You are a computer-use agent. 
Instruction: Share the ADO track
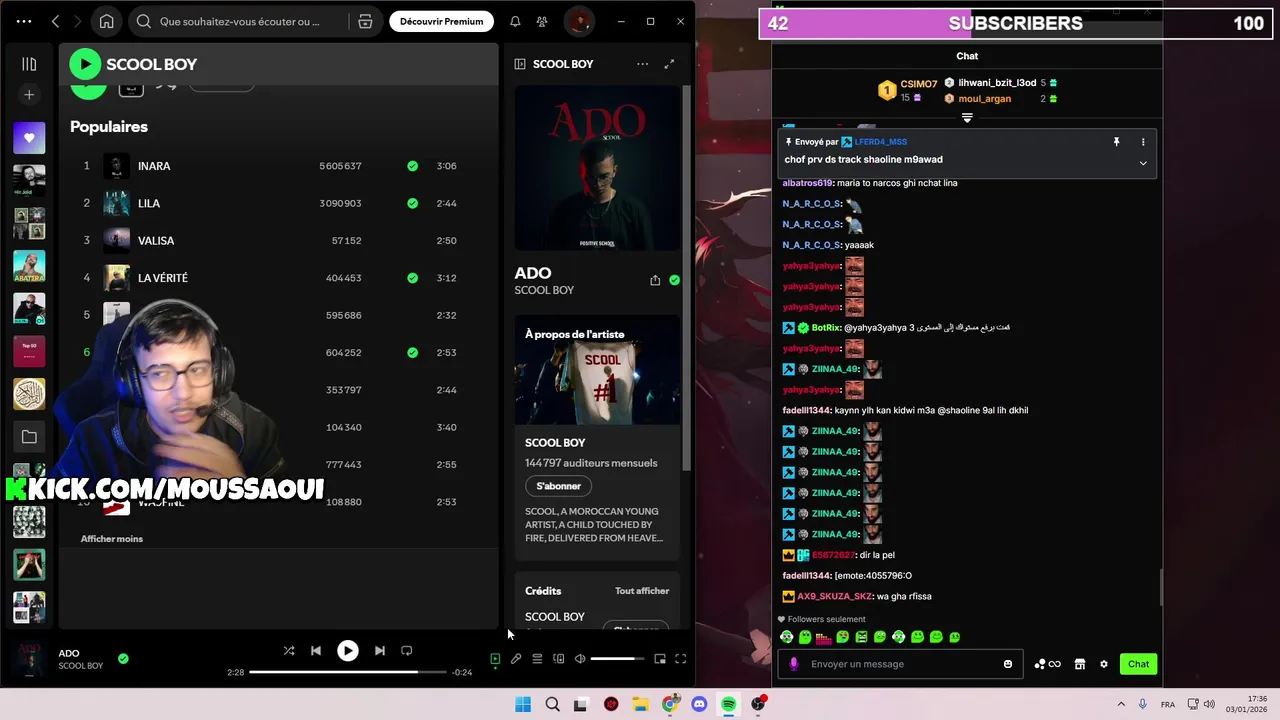point(655,281)
